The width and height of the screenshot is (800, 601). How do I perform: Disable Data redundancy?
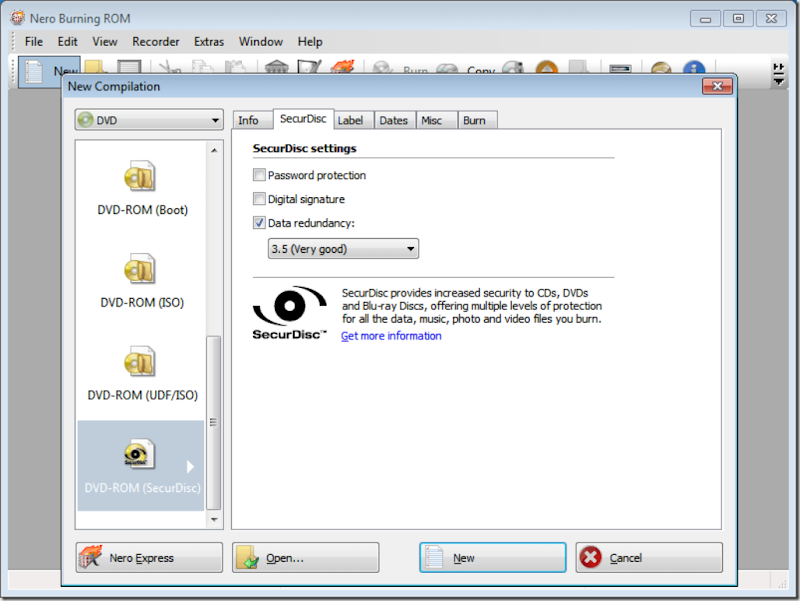point(259,222)
